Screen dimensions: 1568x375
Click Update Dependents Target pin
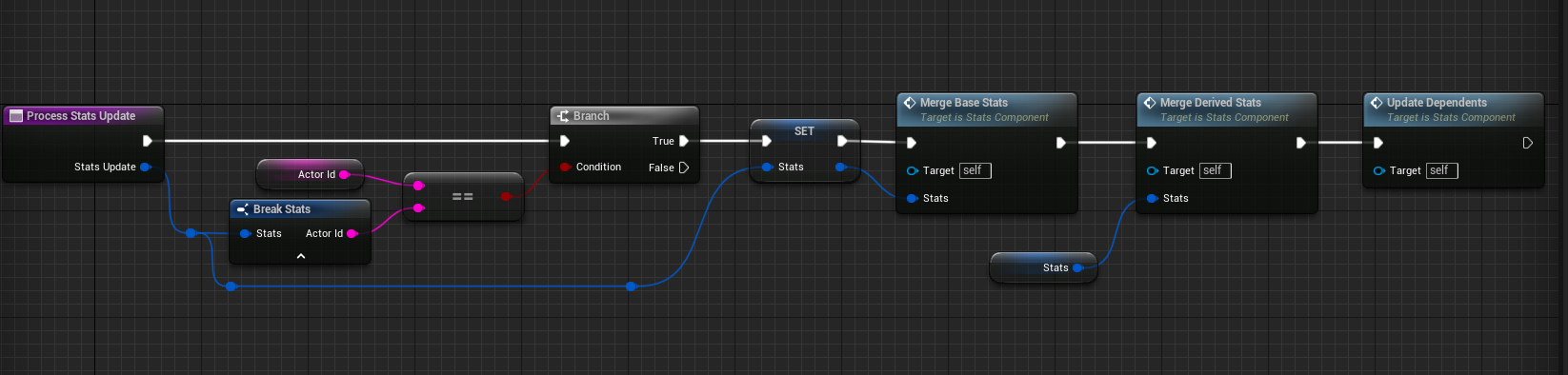1379,170
